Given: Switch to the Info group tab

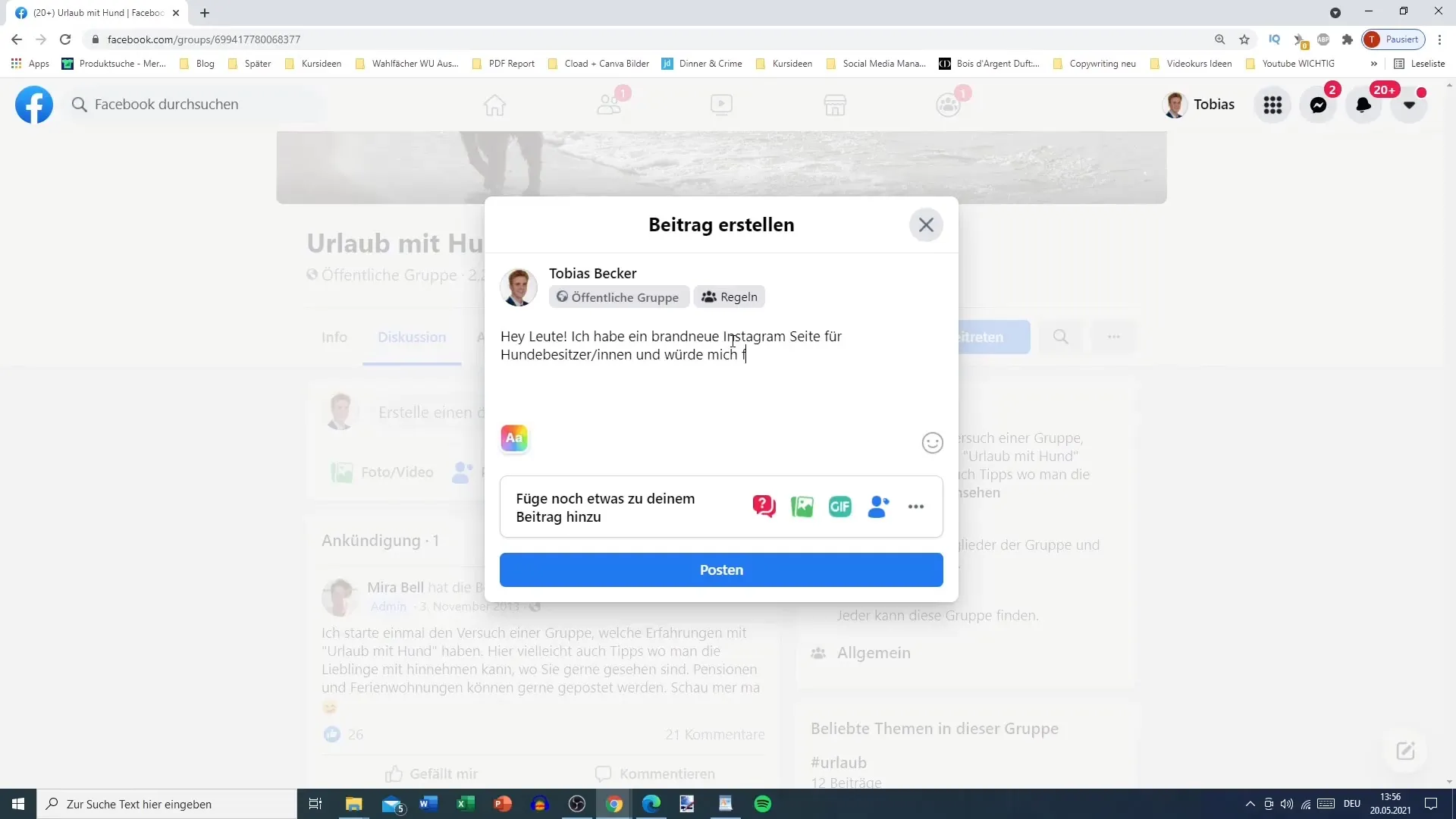Looking at the screenshot, I should (x=334, y=337).
